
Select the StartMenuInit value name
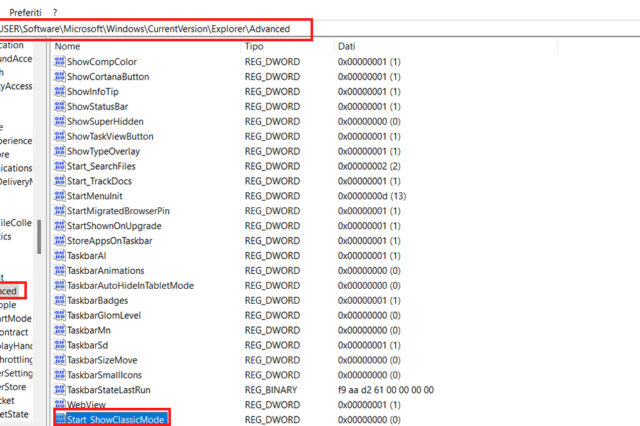pos(95,196)
